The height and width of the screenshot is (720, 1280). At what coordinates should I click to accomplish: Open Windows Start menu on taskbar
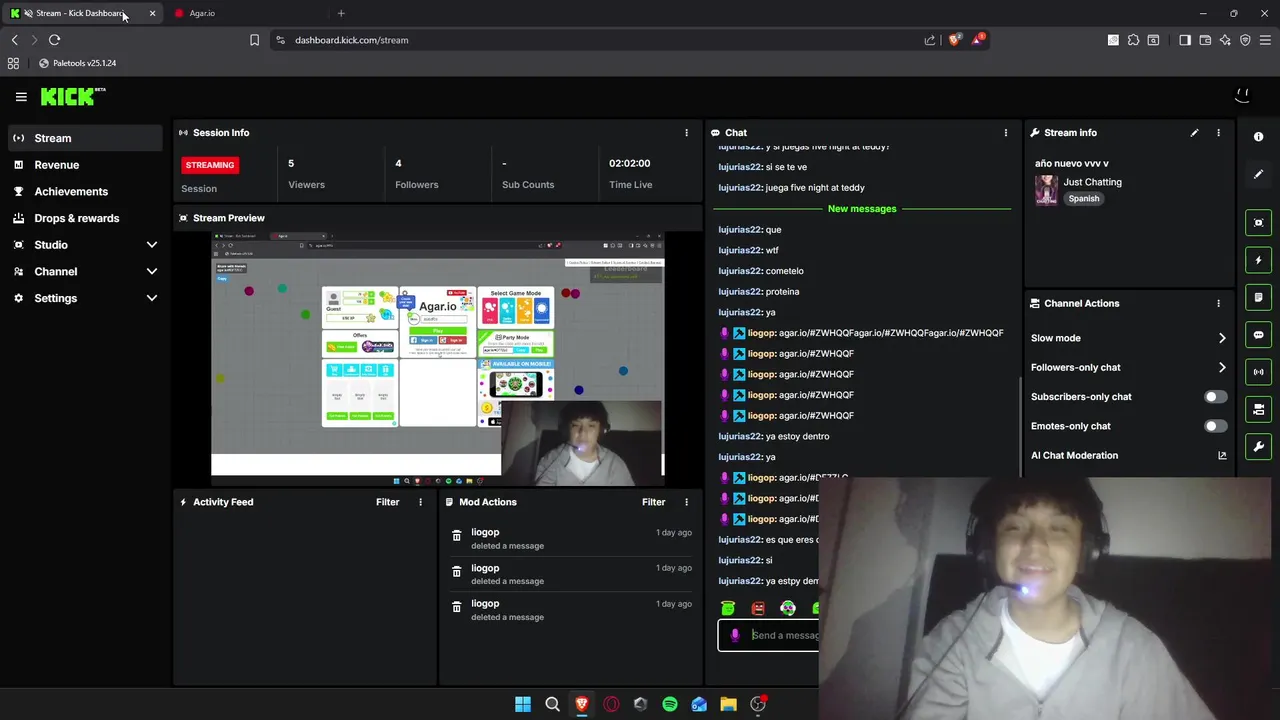point(523,704)
